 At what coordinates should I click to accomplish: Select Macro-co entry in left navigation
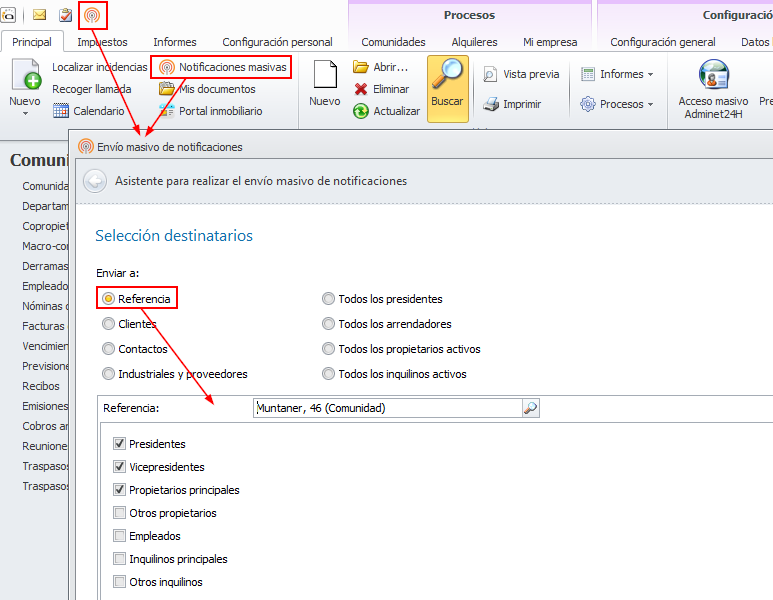point(45,246)
